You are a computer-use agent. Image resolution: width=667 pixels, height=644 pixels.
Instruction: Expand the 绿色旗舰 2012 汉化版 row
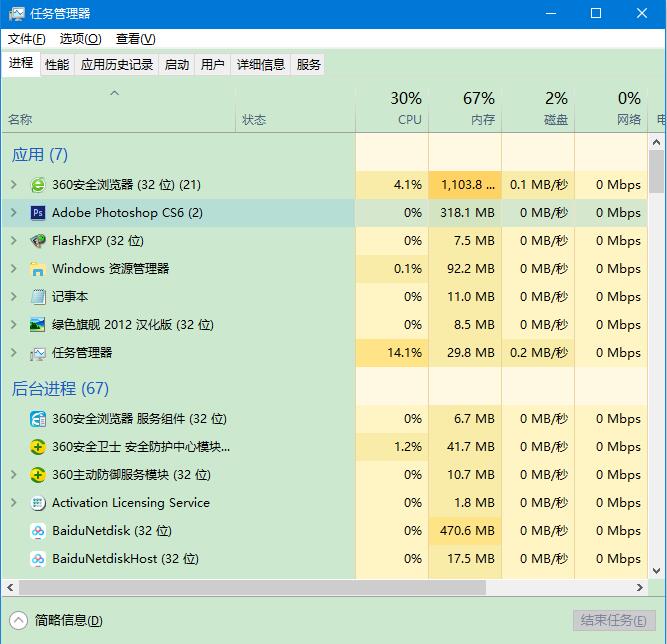(14, 325)
